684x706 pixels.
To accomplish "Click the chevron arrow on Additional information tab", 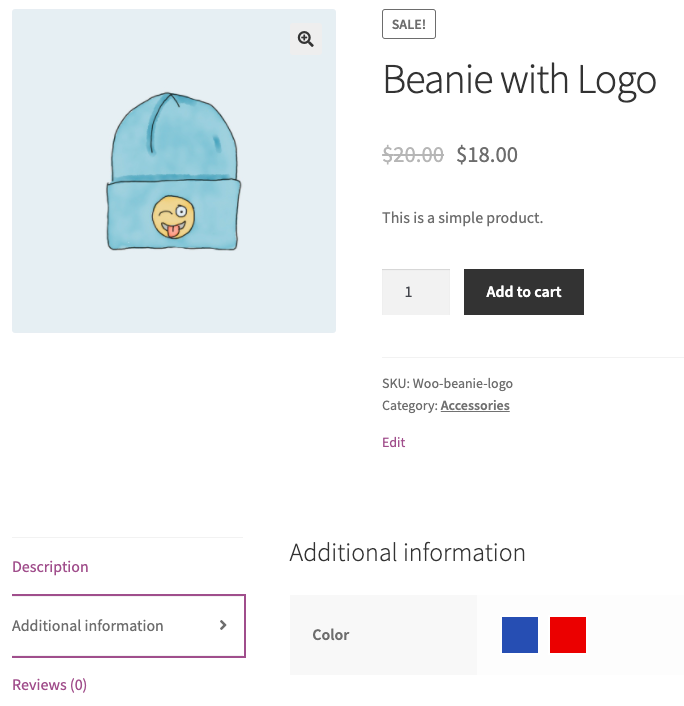I will [223, 625].
